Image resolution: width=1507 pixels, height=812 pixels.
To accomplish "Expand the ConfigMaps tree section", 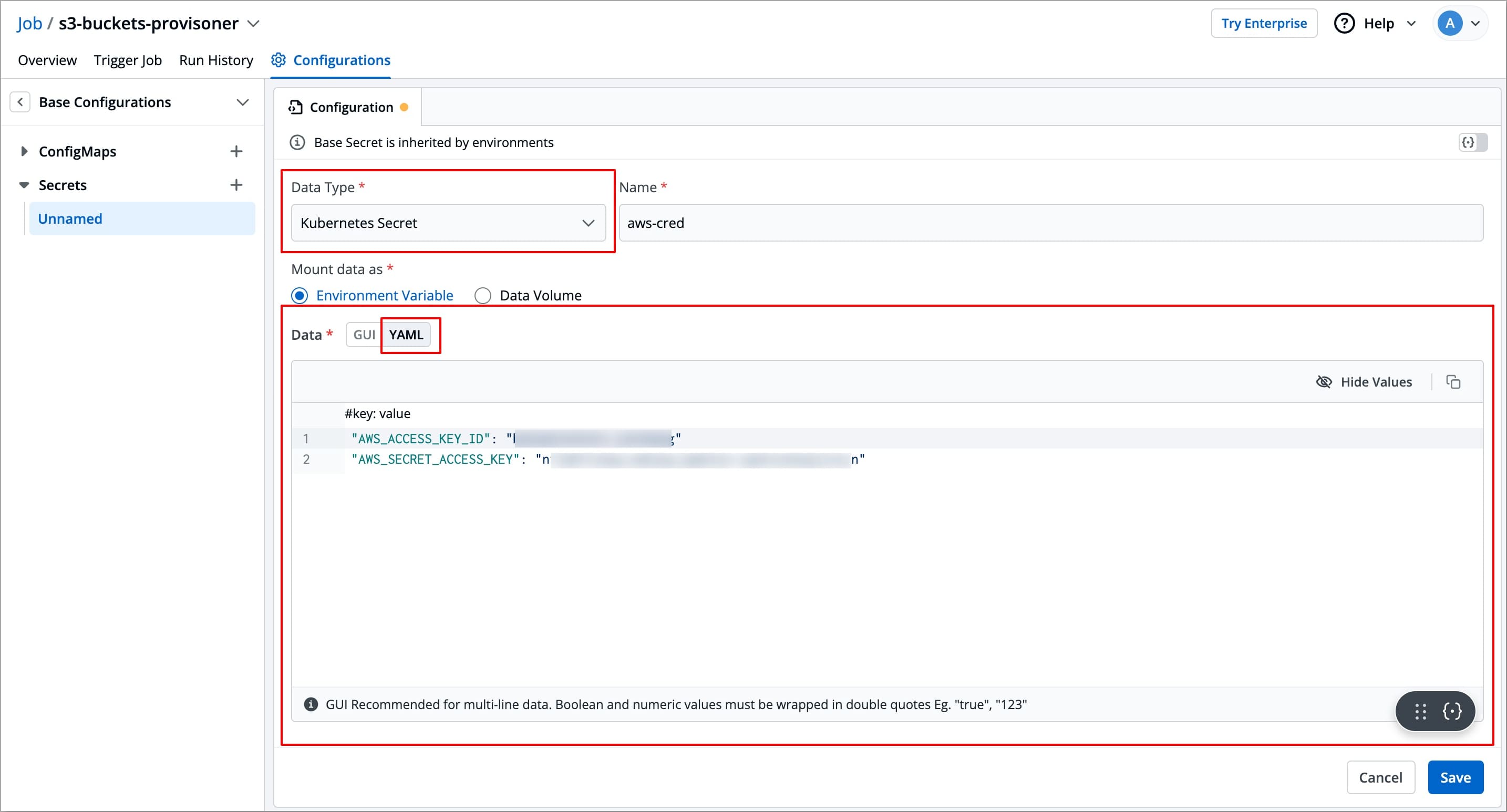I will (24, 151).
